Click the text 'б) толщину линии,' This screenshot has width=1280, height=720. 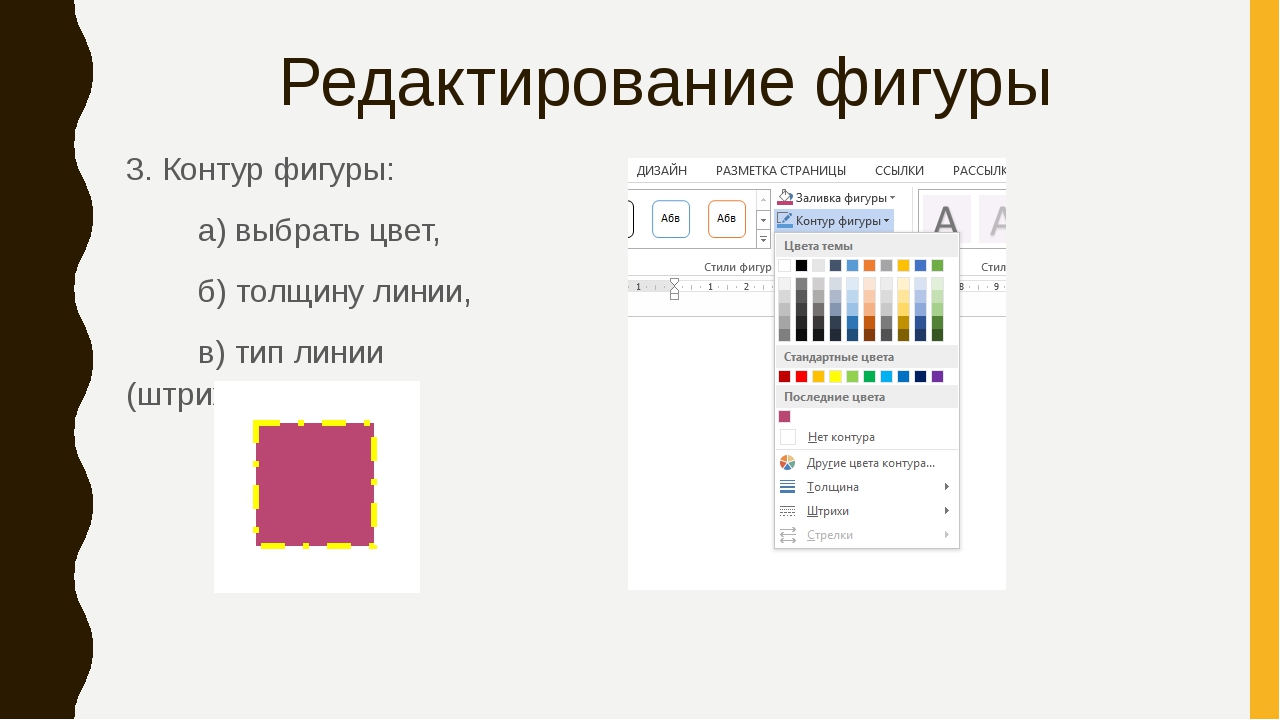[x=334, y=292]
